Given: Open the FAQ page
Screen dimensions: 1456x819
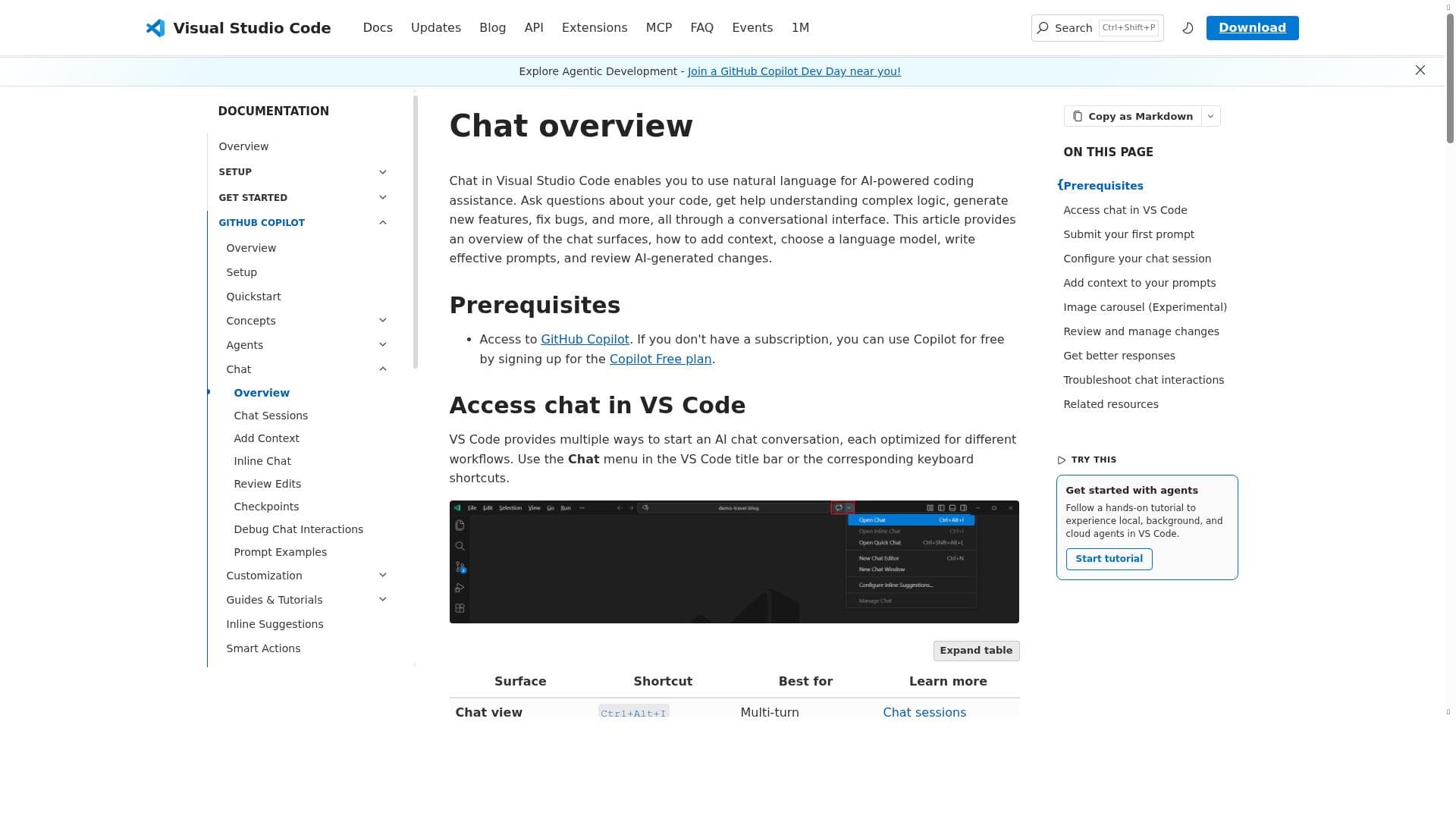Looking at the screenshot, I should click(702, 28).
